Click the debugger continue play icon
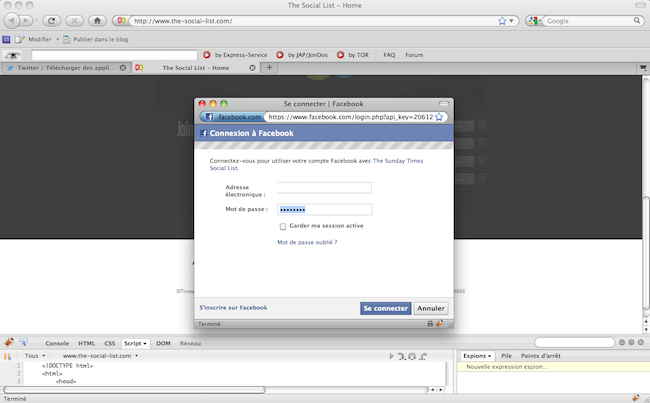 391,356
